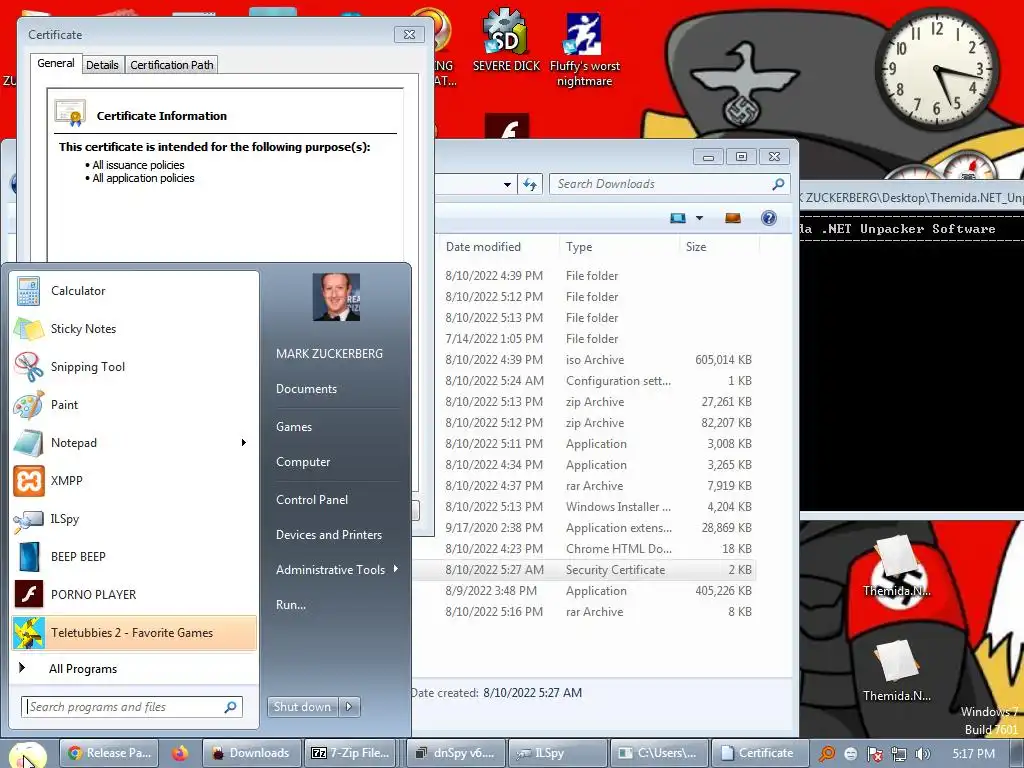
Task: Click the Start button orb
Action: [27, 754]
